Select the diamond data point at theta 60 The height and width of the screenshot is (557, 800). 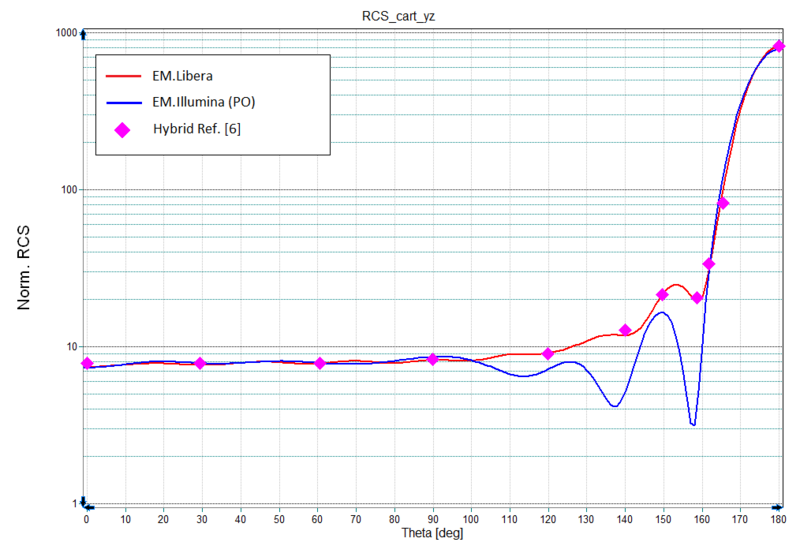[x=320, y=363]
